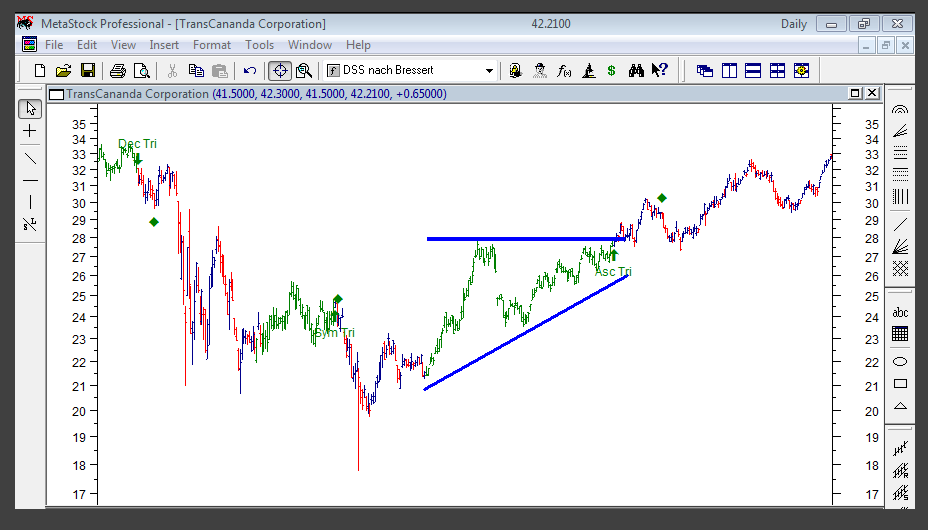Select the Rectangle drawing tool
This screenshot has width=928, height=530.
coord(900,384)
